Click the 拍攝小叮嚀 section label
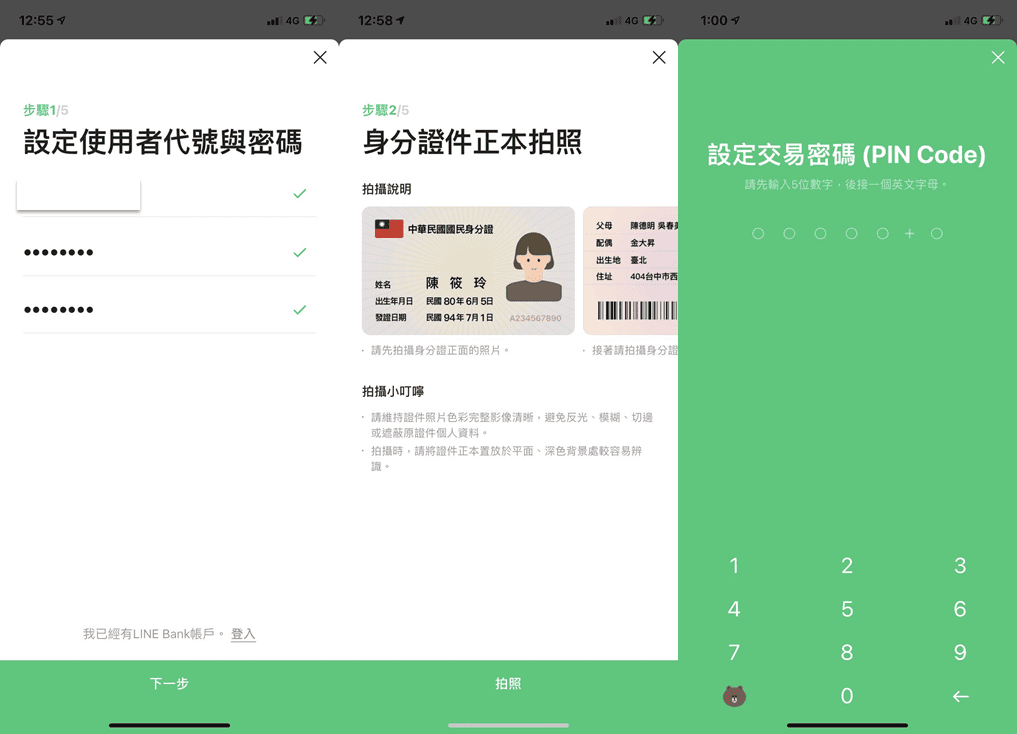 pyautogui.click(x=393, y=392)
